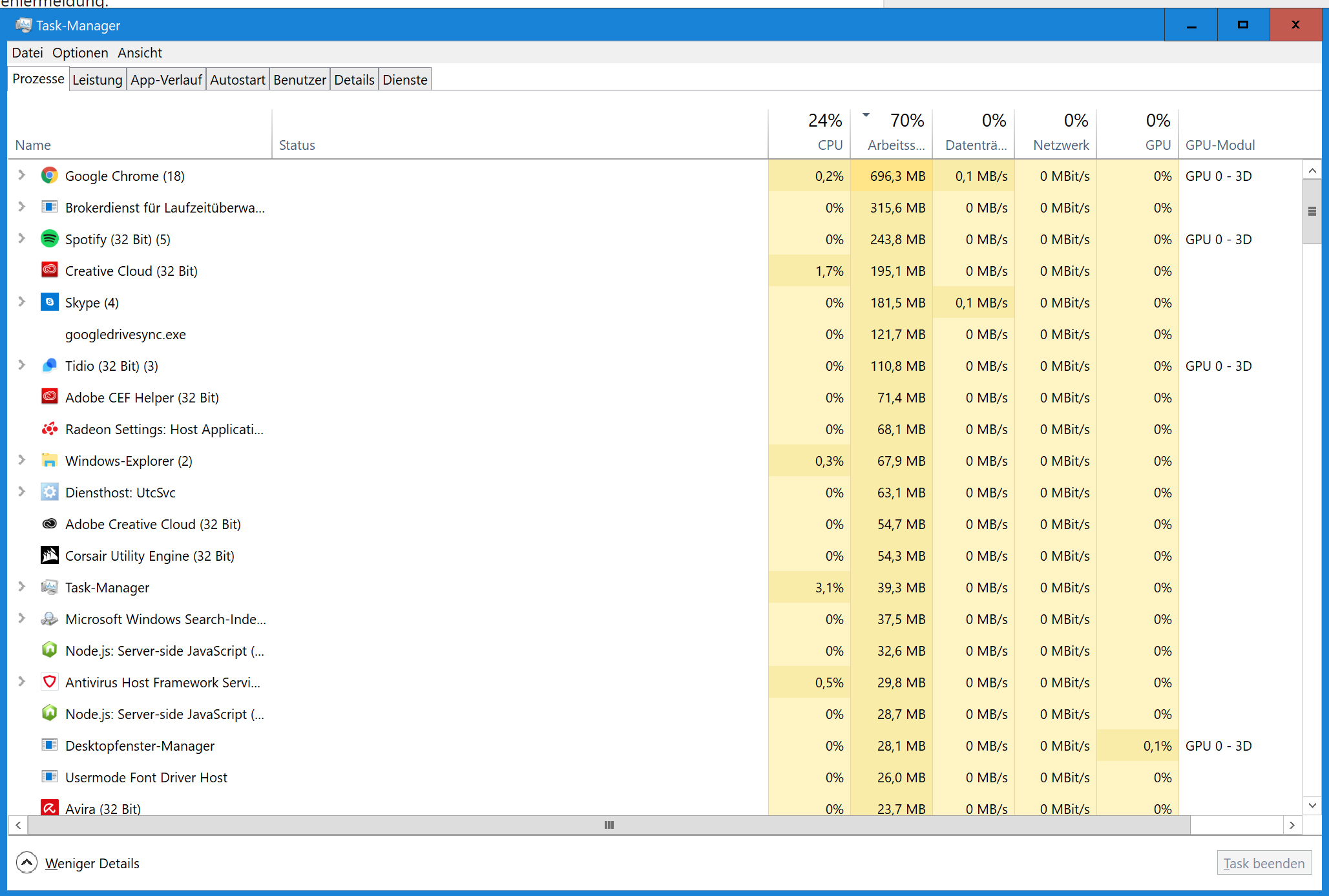
Task: Select Corsair Utility Engine icon
Action: tap(49, 556)
